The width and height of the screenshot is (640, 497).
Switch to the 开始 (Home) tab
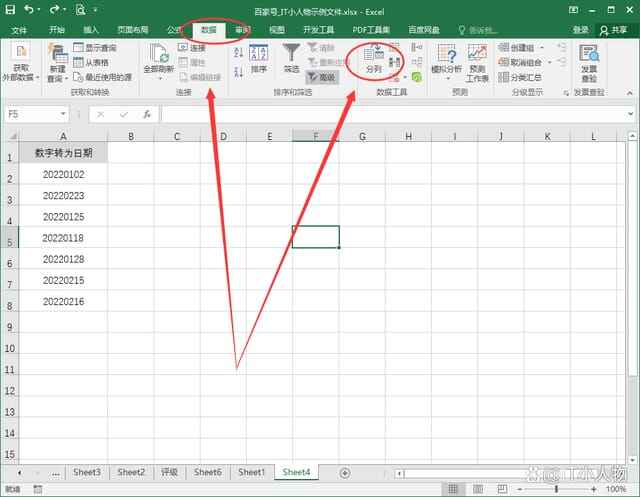[x=56, y=30]
